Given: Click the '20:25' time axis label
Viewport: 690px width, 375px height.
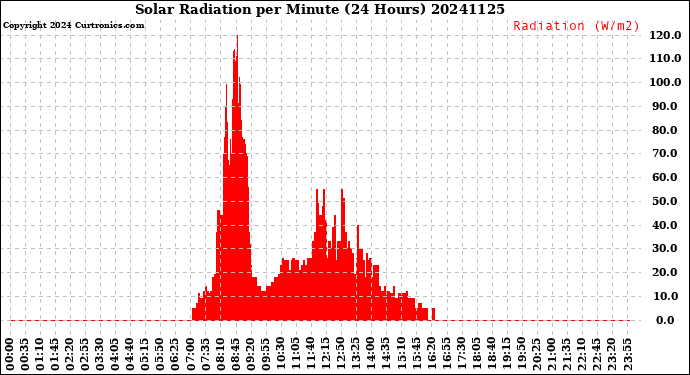Looking at the screenshot, I should (537, 355).
